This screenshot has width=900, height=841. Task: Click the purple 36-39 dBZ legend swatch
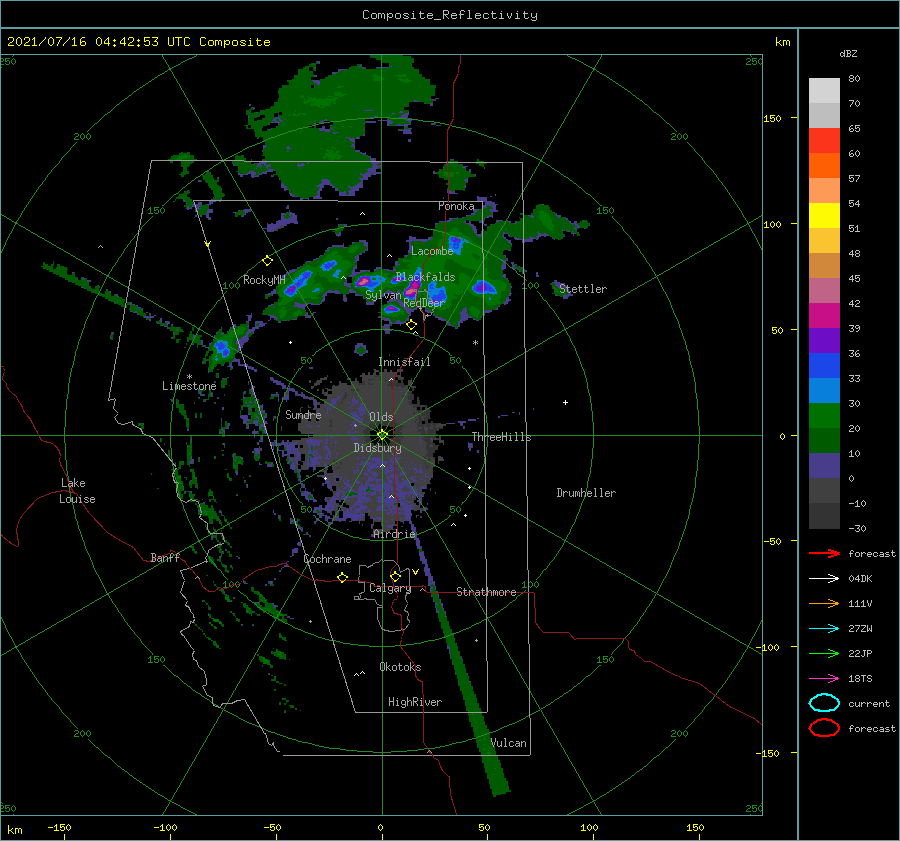(824, 341)
